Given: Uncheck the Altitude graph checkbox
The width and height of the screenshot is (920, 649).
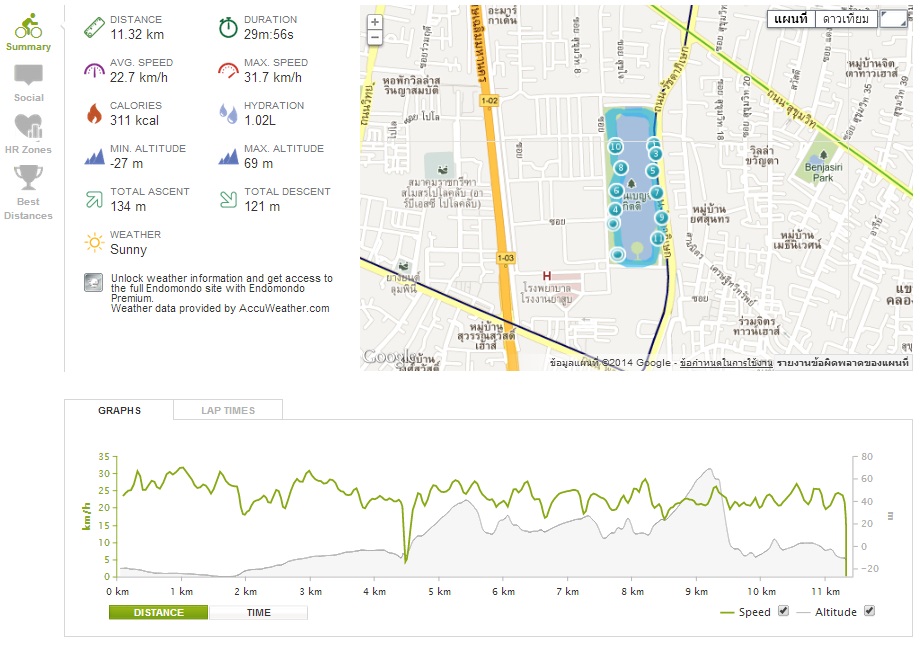Looking at the screenshot, I should click(869, 611).
